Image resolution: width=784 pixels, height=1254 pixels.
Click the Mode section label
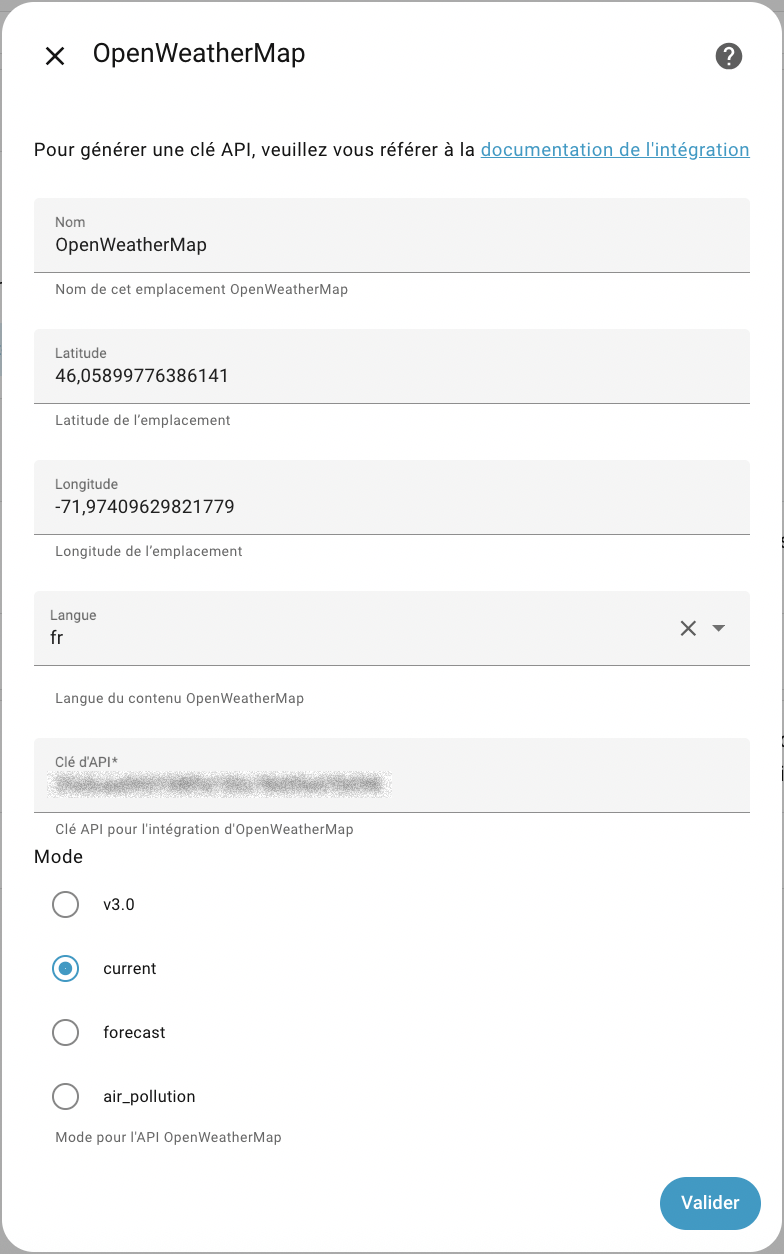point(58,857)
